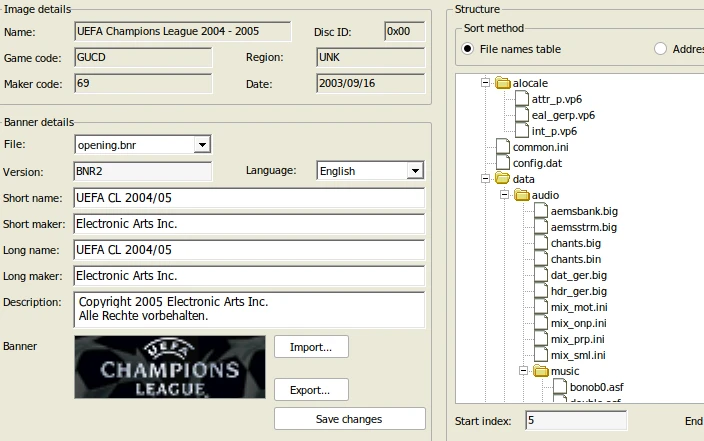Viewport: 704px width, 441px height.
Task: Click the config.dat file icon
Action: (503, 163)
